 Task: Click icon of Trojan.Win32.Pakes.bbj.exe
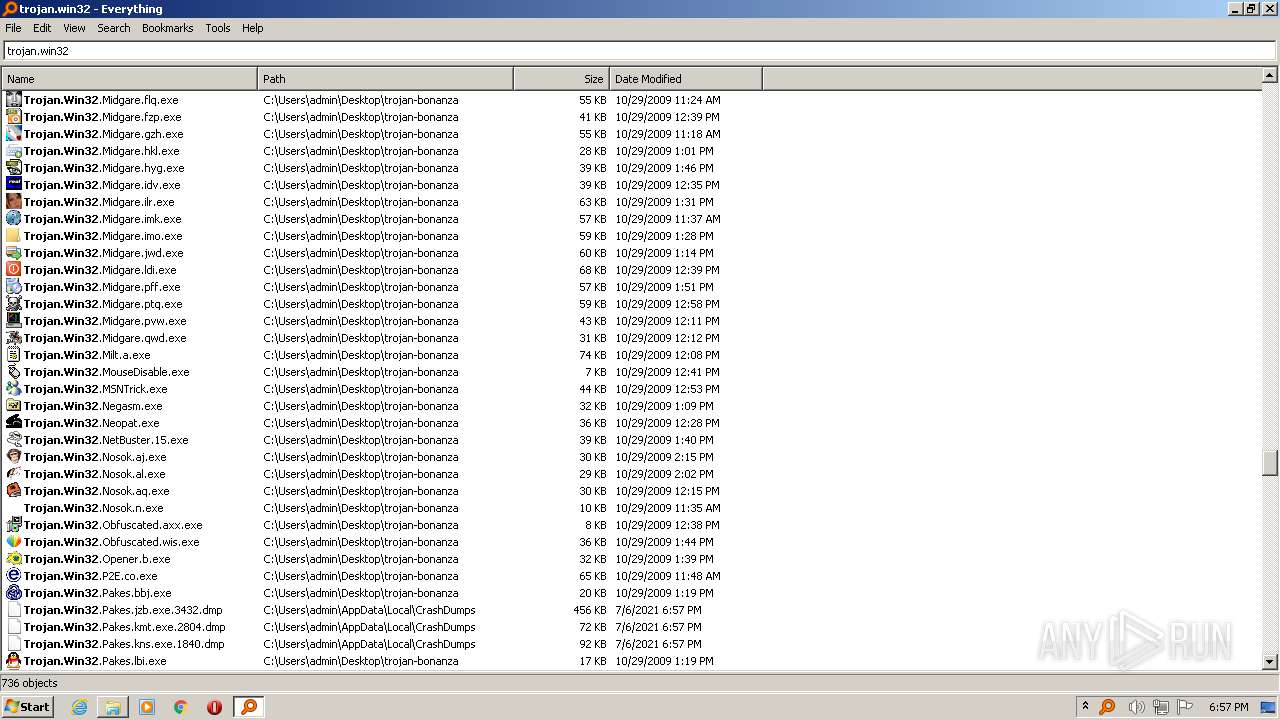tap(13, 593)
